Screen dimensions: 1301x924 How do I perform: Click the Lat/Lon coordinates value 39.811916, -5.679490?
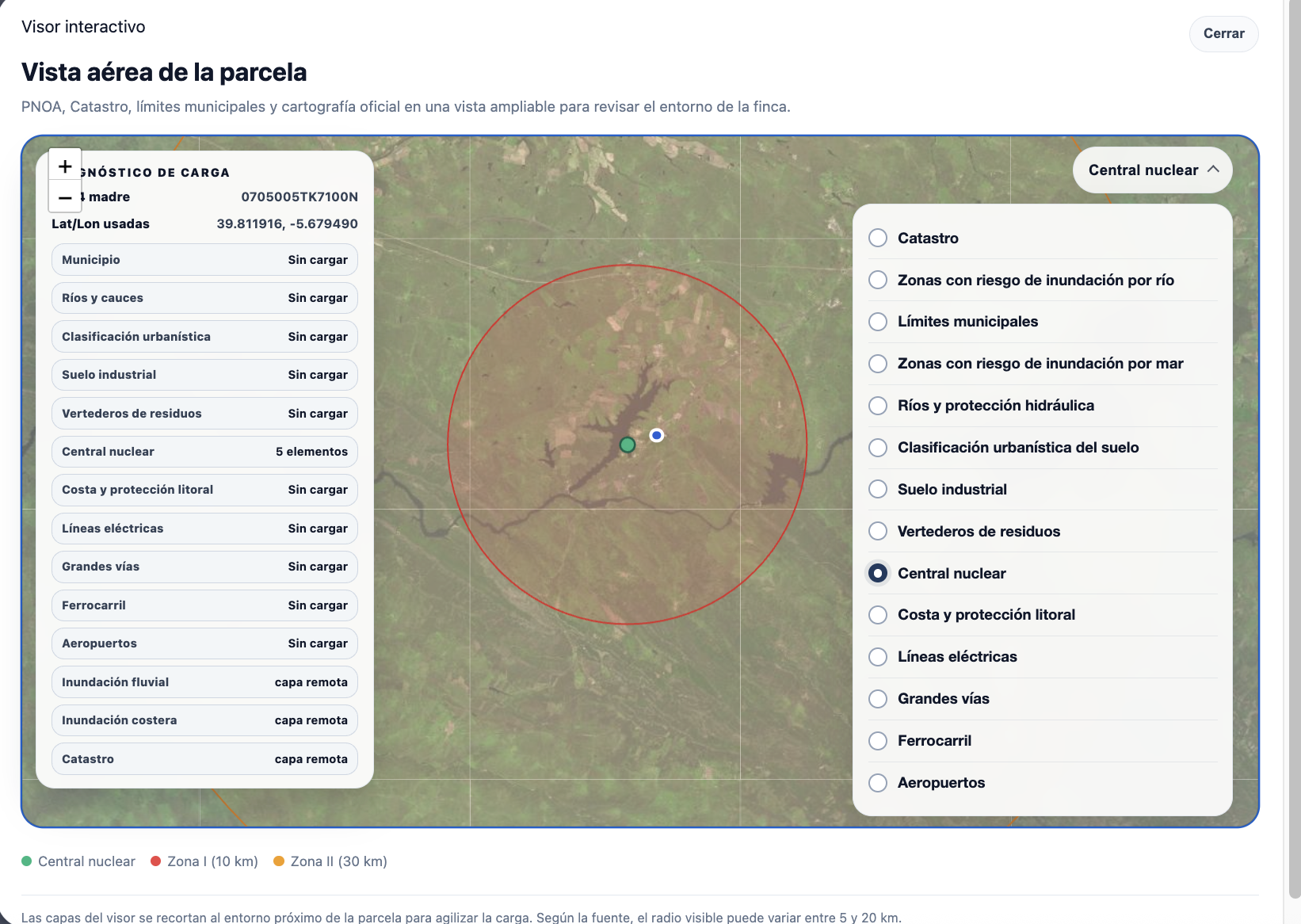coord(287,223)
